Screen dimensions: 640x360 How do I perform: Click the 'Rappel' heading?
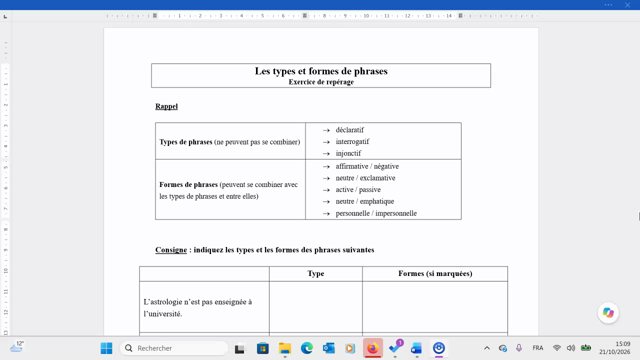point(167,107)
